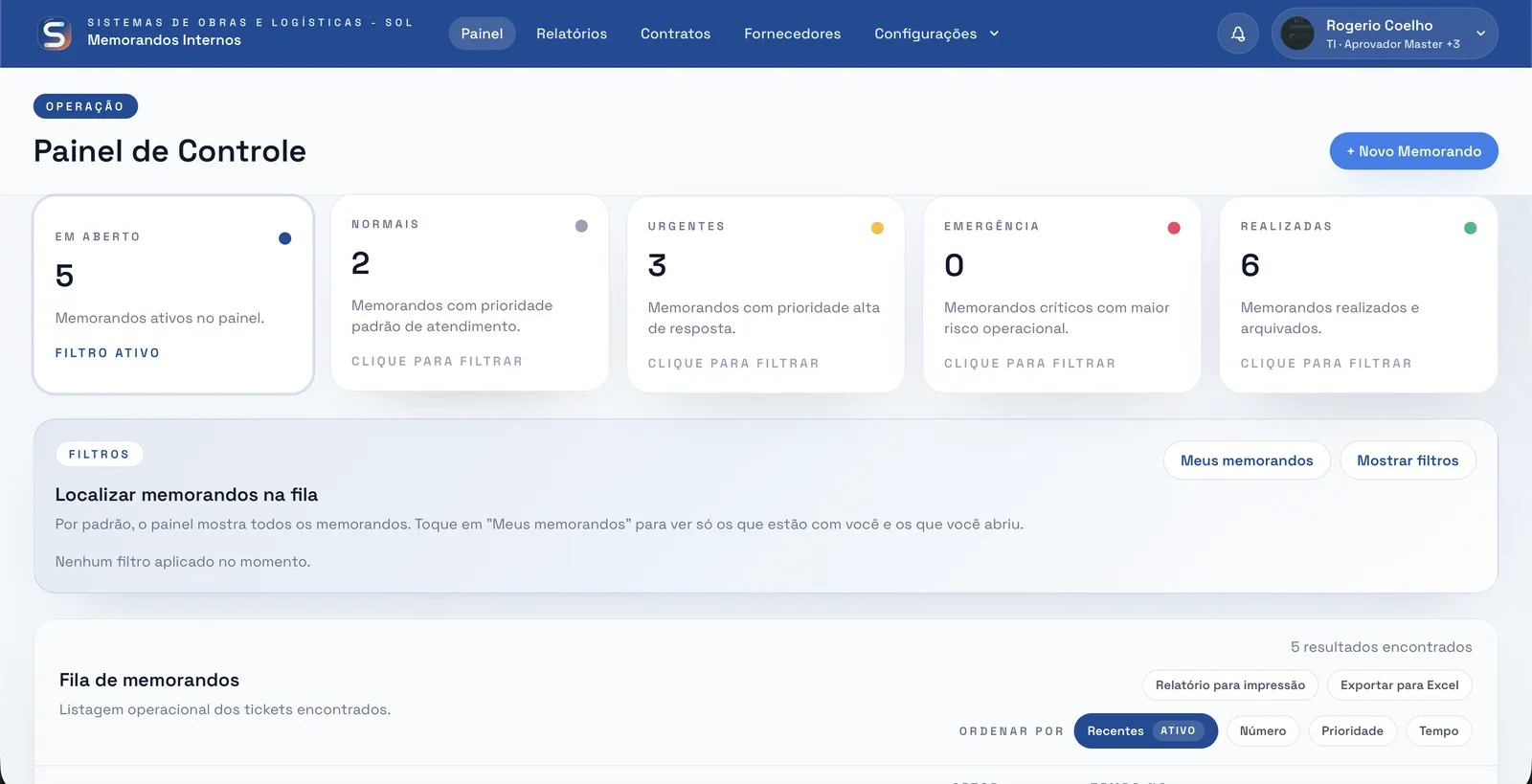This screenshot has width=1532, height=784.
Task: Click 'FILTRO ATIVO' on Em Aberto card
Action: click(x=107, y=353)
